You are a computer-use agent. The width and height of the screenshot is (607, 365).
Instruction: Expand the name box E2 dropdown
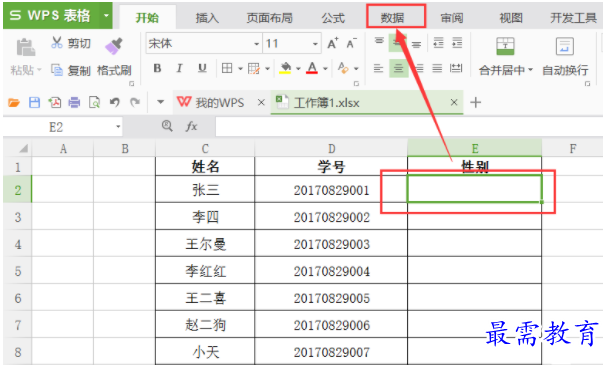coord(118,127)
